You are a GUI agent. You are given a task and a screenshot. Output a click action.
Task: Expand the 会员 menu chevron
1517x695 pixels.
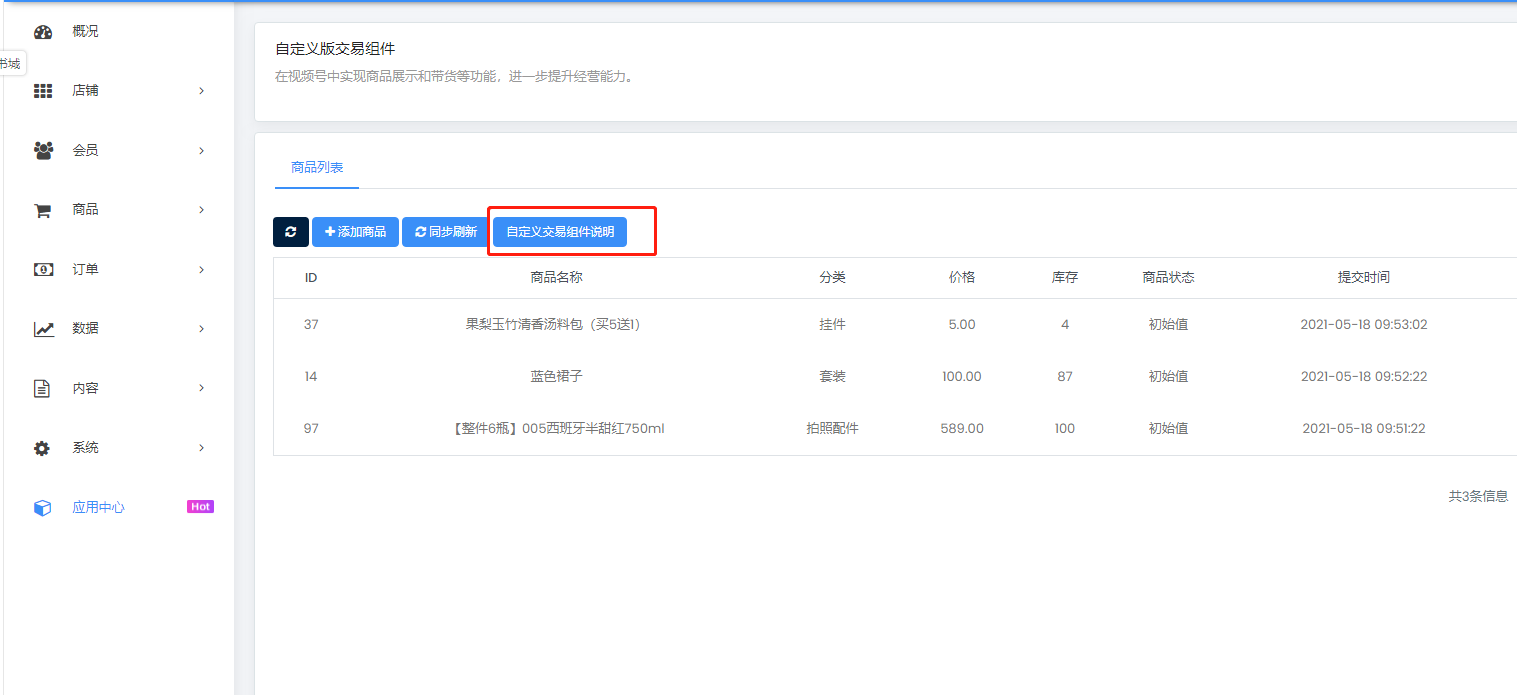(201, 151)
